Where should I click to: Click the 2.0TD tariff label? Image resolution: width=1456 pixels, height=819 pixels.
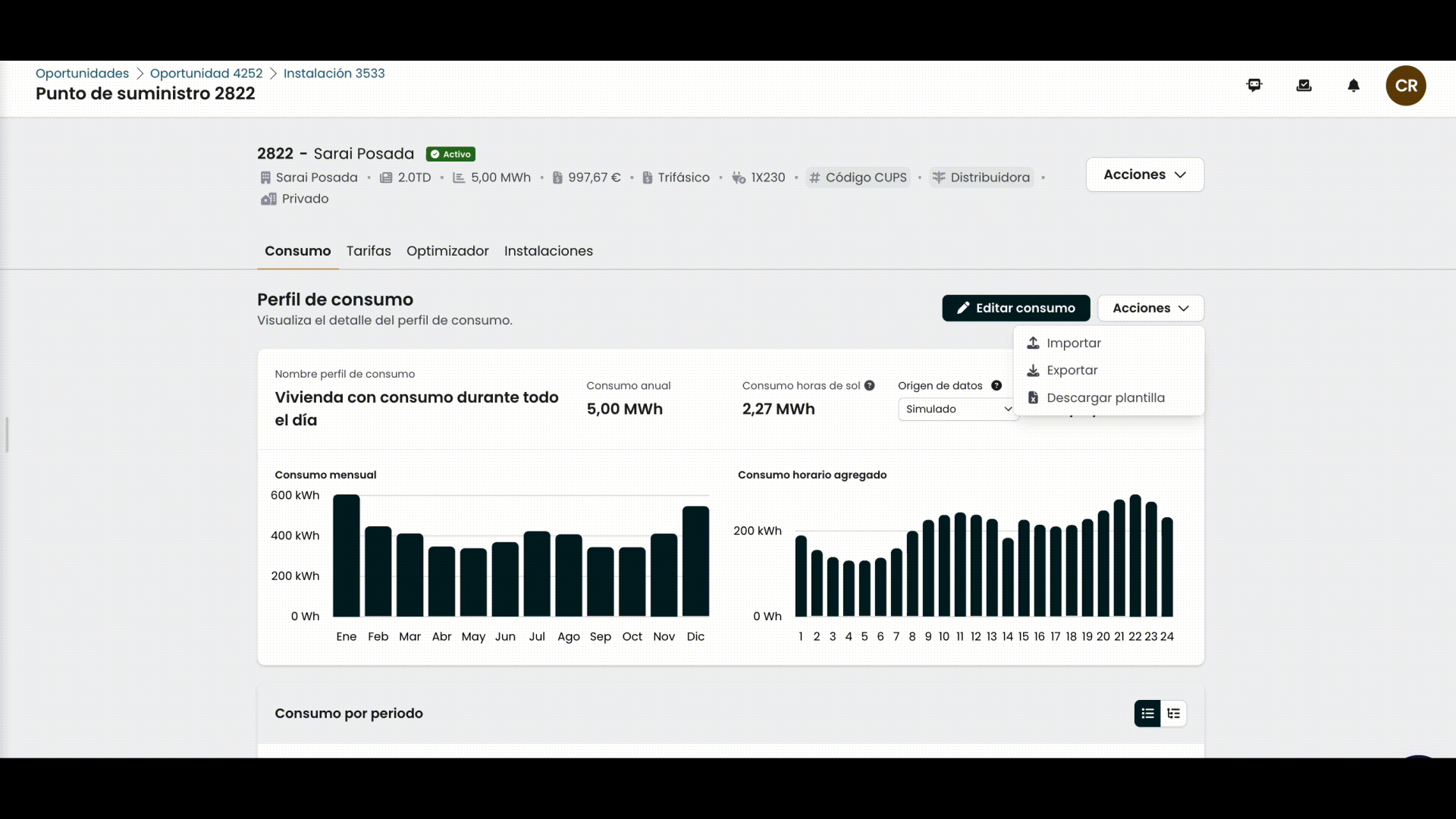414,177
